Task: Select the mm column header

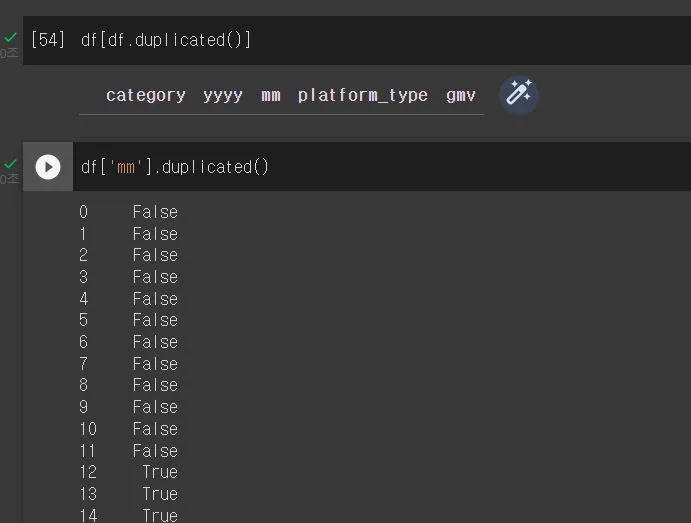Action: [x=271, y=95]
